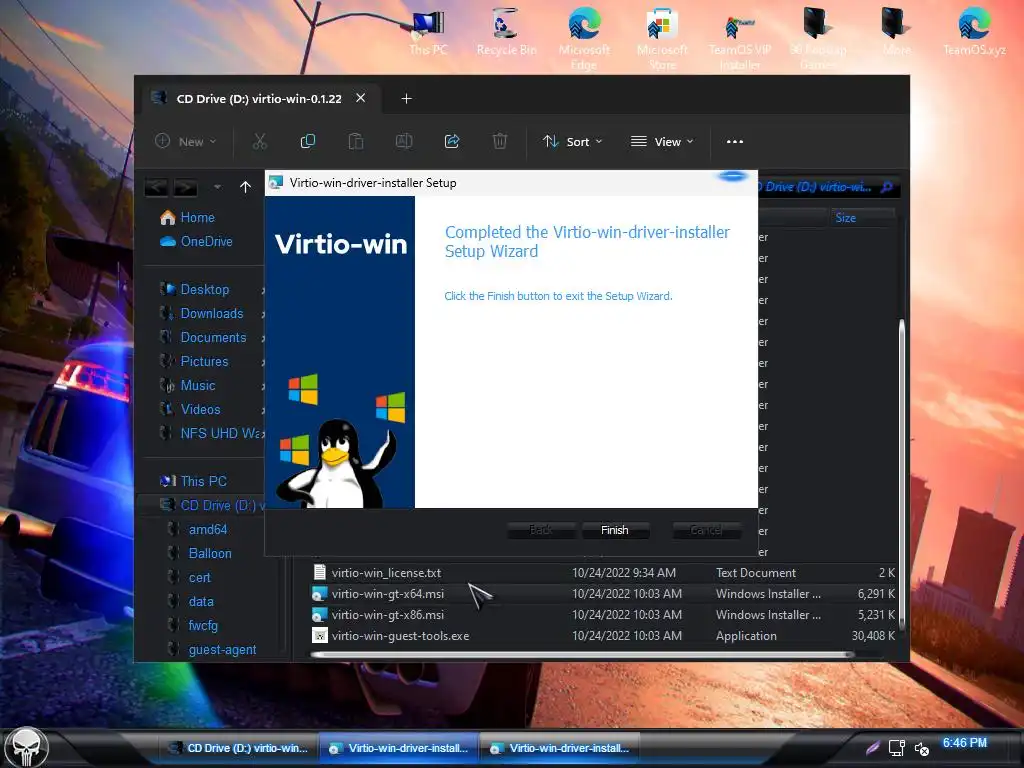
Task: Open the Sort dropdown menu
Action: pyautogui.click(x=573, y=141)
